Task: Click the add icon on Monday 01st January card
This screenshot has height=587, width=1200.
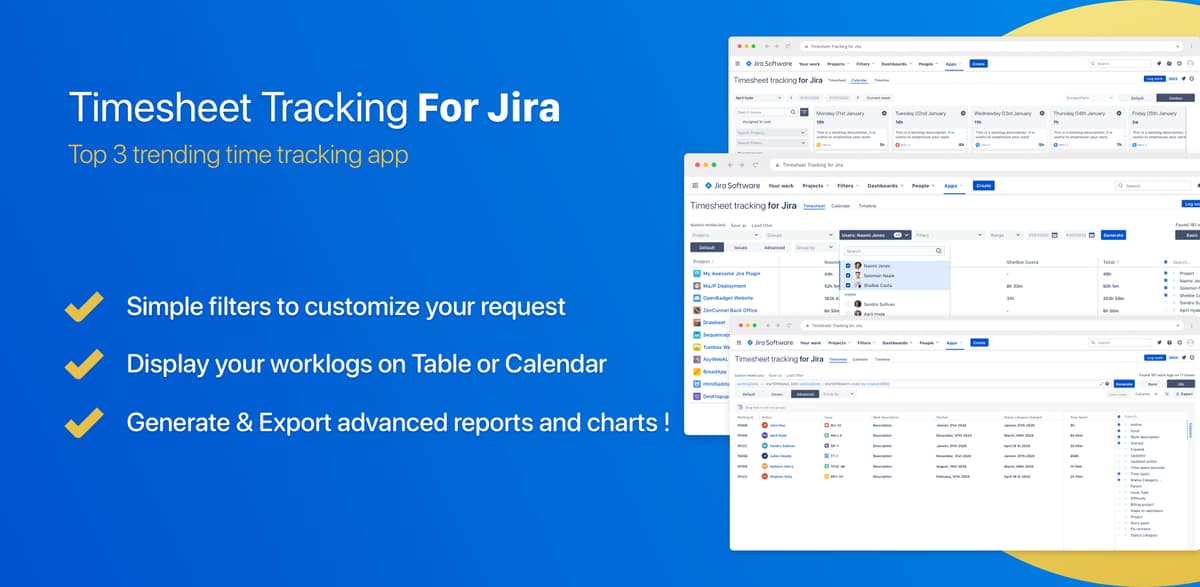Action: (x=885, y=114)
